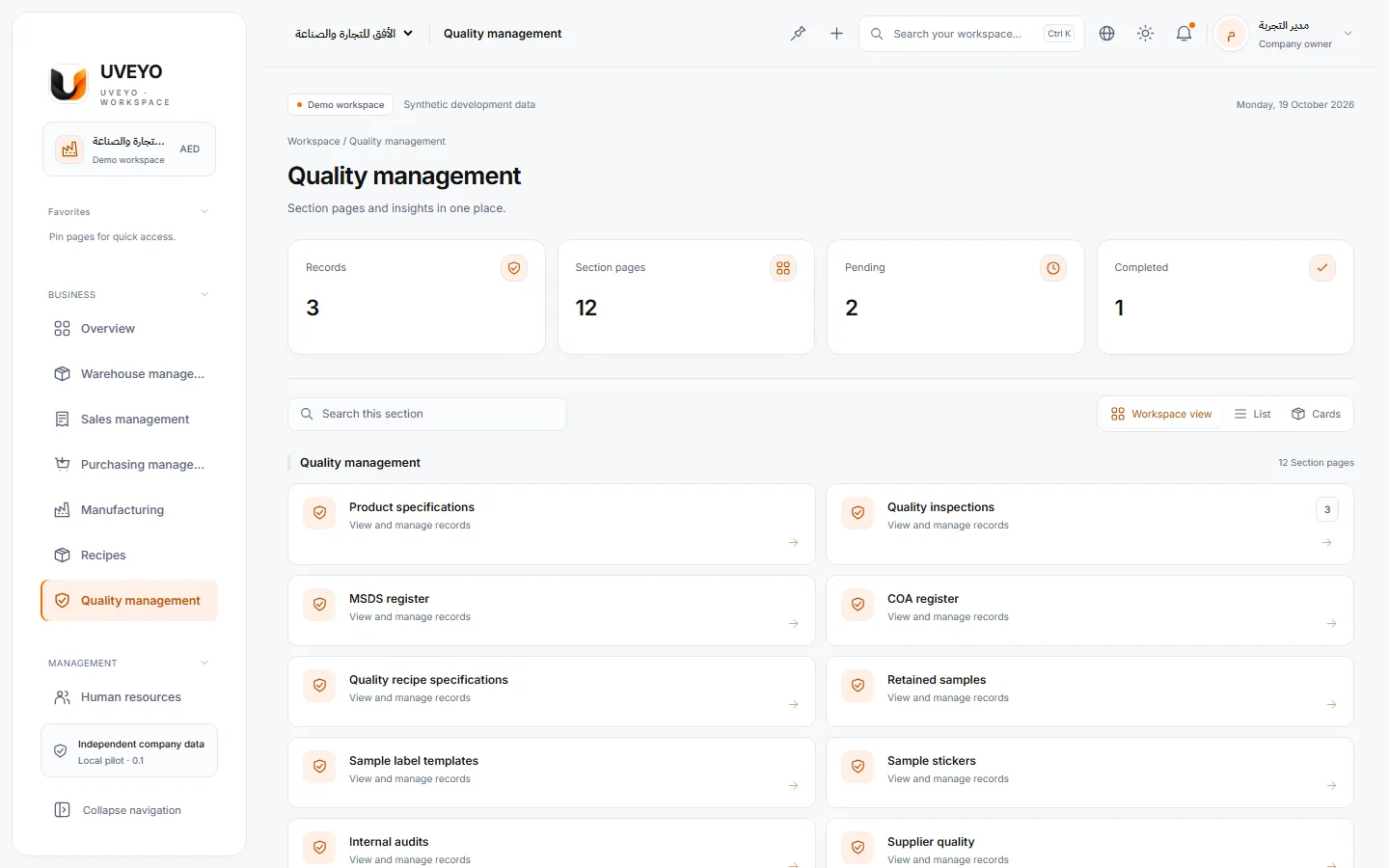Open Warehouse management in the sidebar
The image size is (1389, 868).
coord(129,374)
